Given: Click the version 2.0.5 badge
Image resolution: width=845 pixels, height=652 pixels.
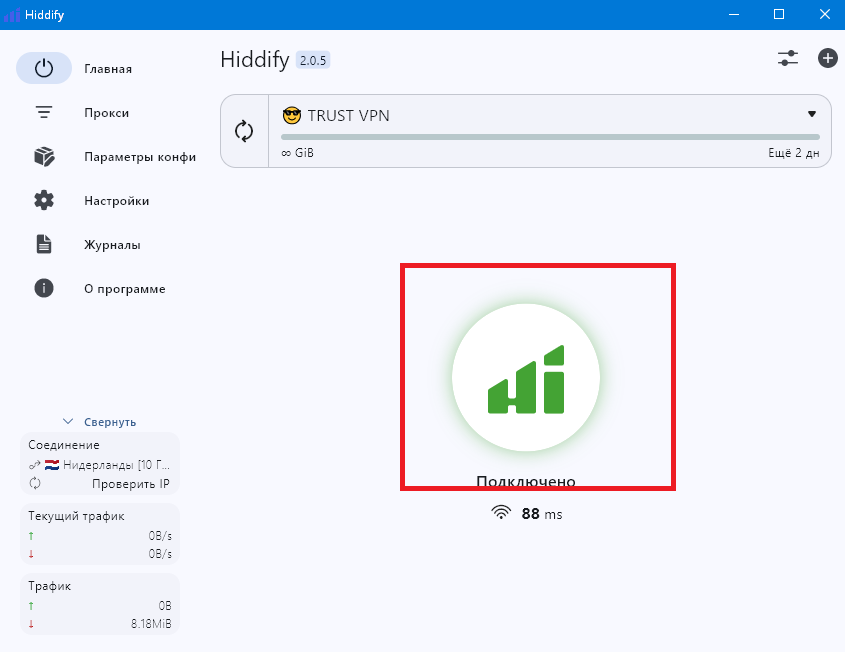Looking at the screenshot, I should [x=312, y=60].
